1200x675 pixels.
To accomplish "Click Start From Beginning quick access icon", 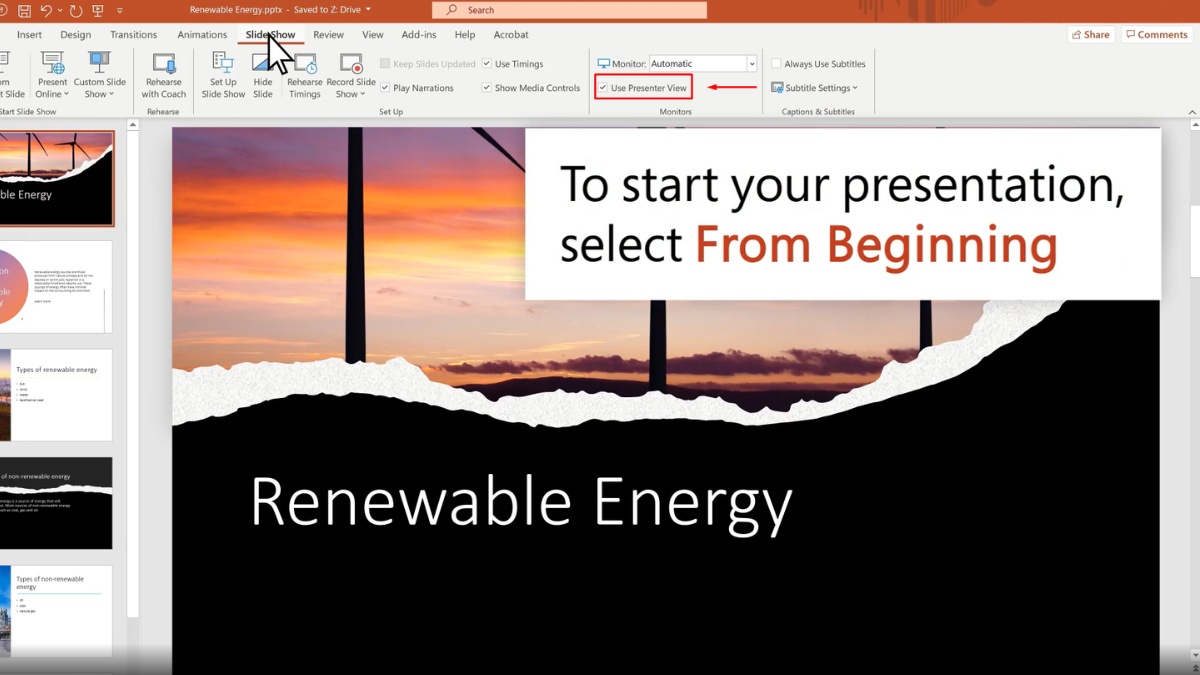I will tap(98, 11).
